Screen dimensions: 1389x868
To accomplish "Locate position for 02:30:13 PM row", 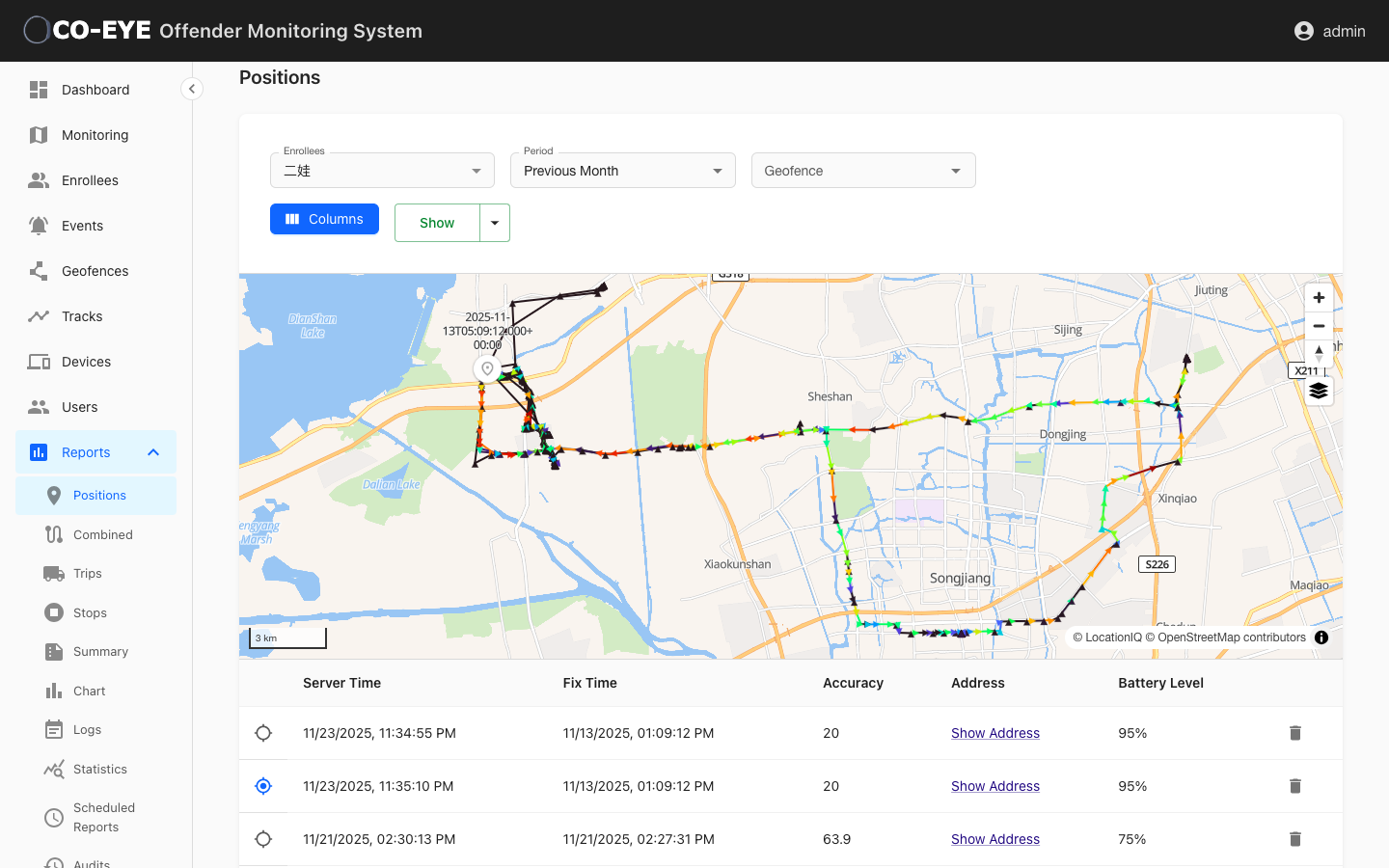I will click(263, 839).
